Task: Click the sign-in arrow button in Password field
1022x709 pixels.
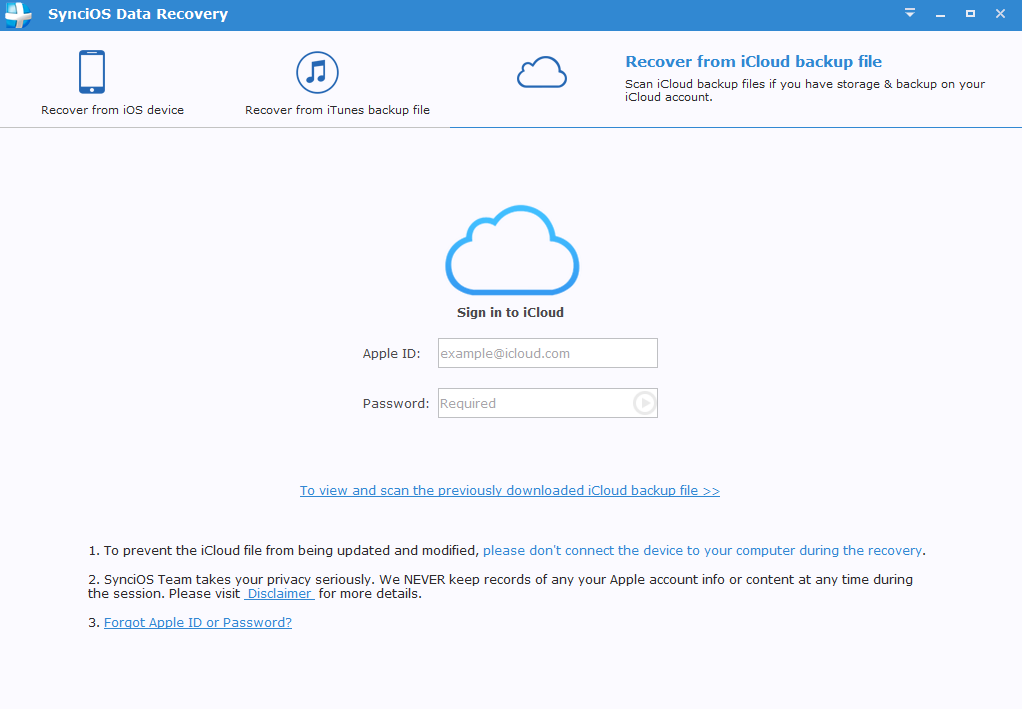Action: [645, 403]
